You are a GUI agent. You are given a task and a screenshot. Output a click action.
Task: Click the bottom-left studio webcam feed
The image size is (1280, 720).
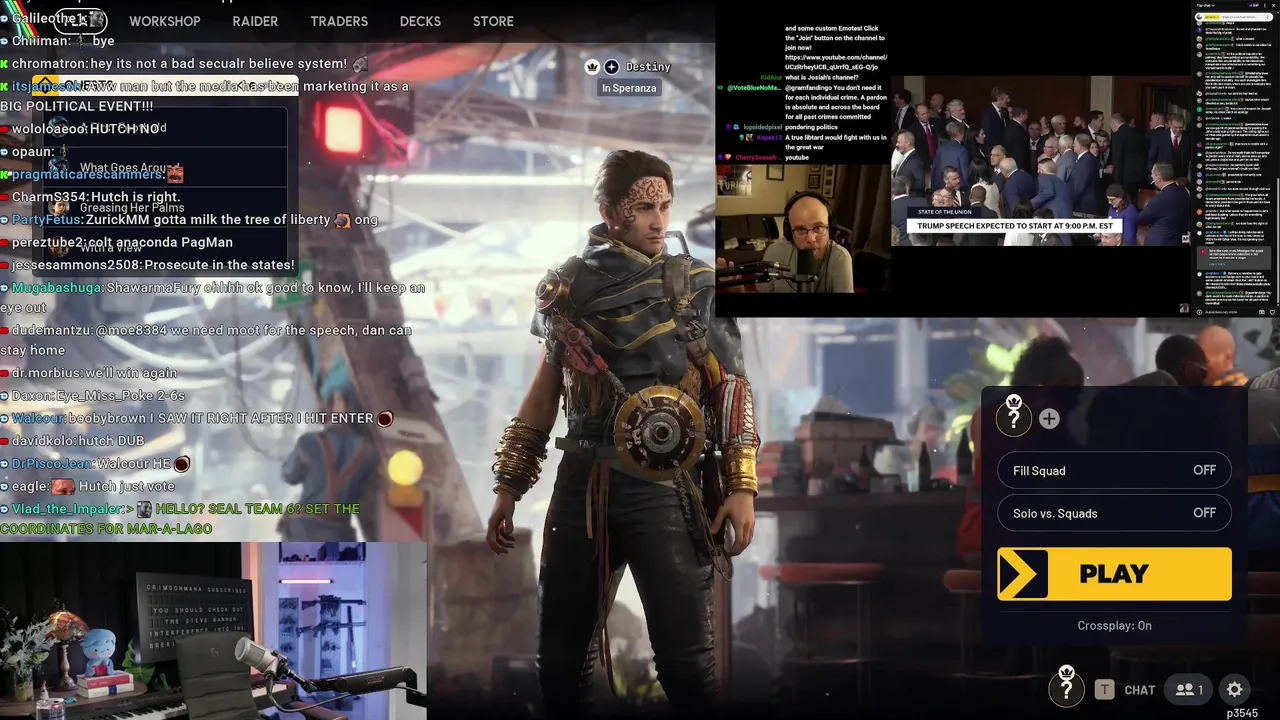[213, 631]
